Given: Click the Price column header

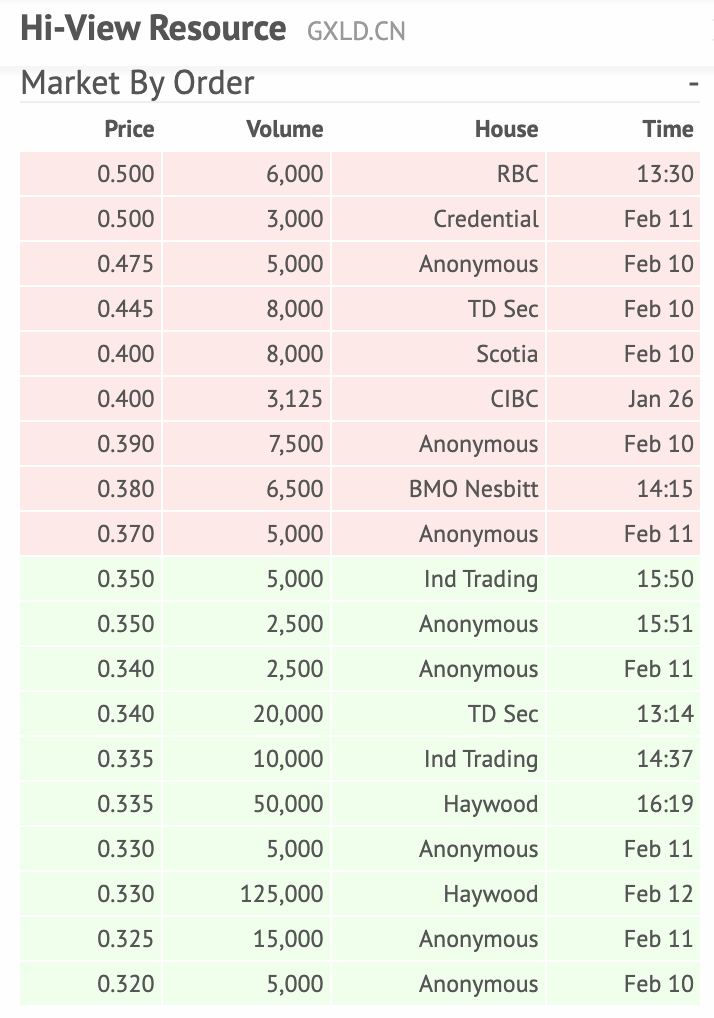Looking at the screenshot, I should click(x=129, y=129).
